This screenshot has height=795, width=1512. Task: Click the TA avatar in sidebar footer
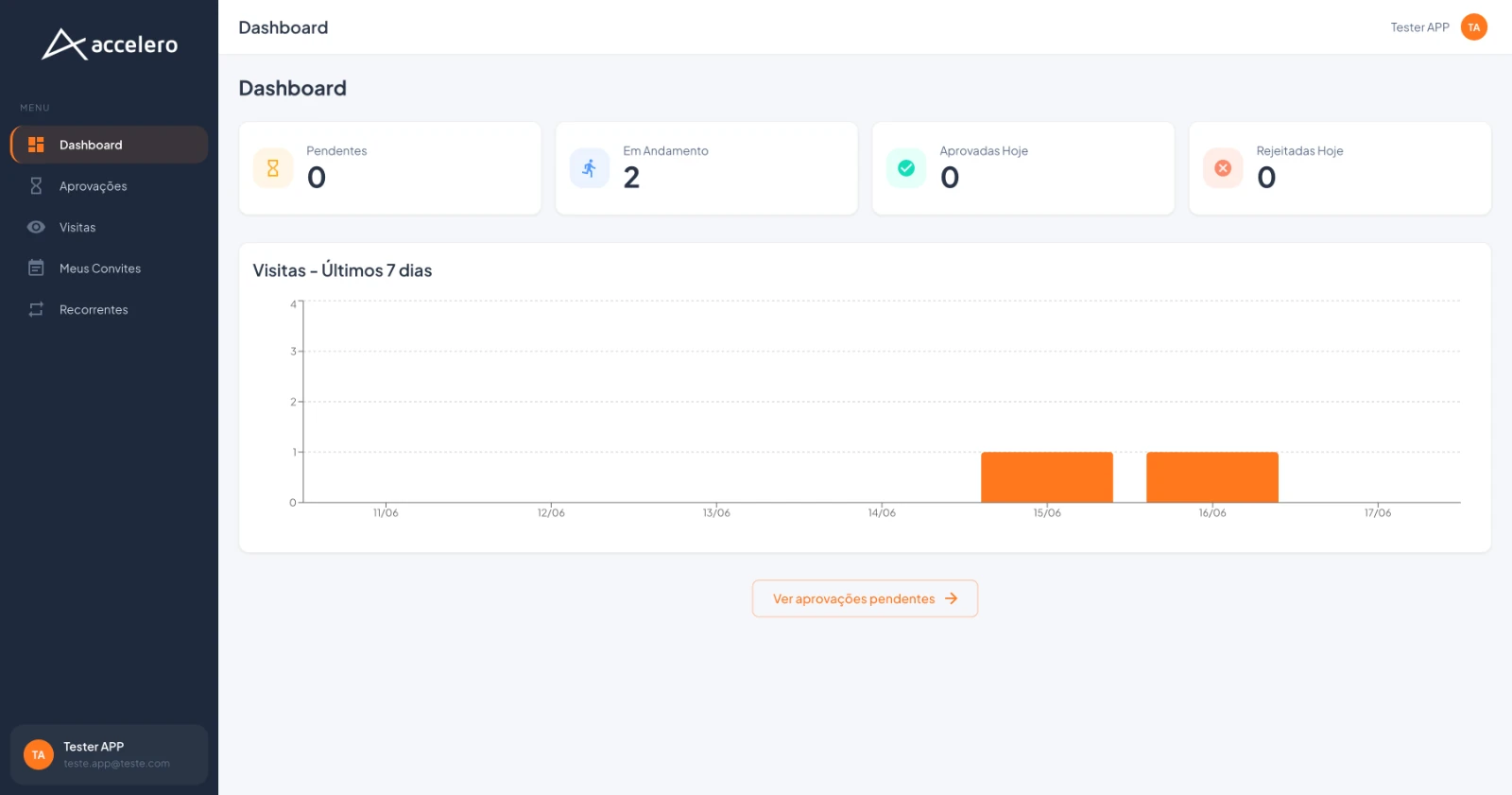(x=38, y=754)
